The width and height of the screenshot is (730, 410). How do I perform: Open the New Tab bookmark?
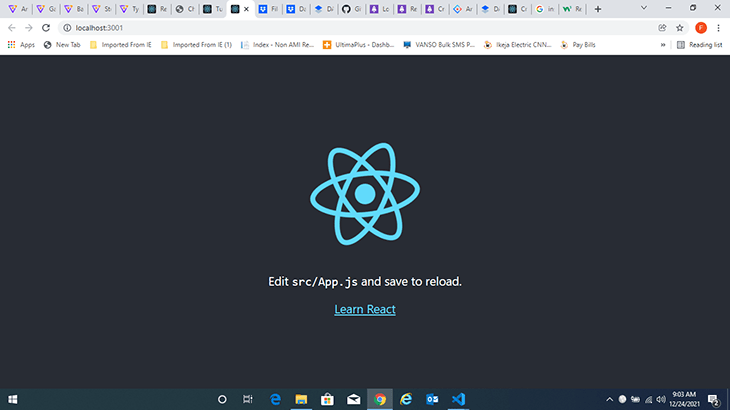62,45
